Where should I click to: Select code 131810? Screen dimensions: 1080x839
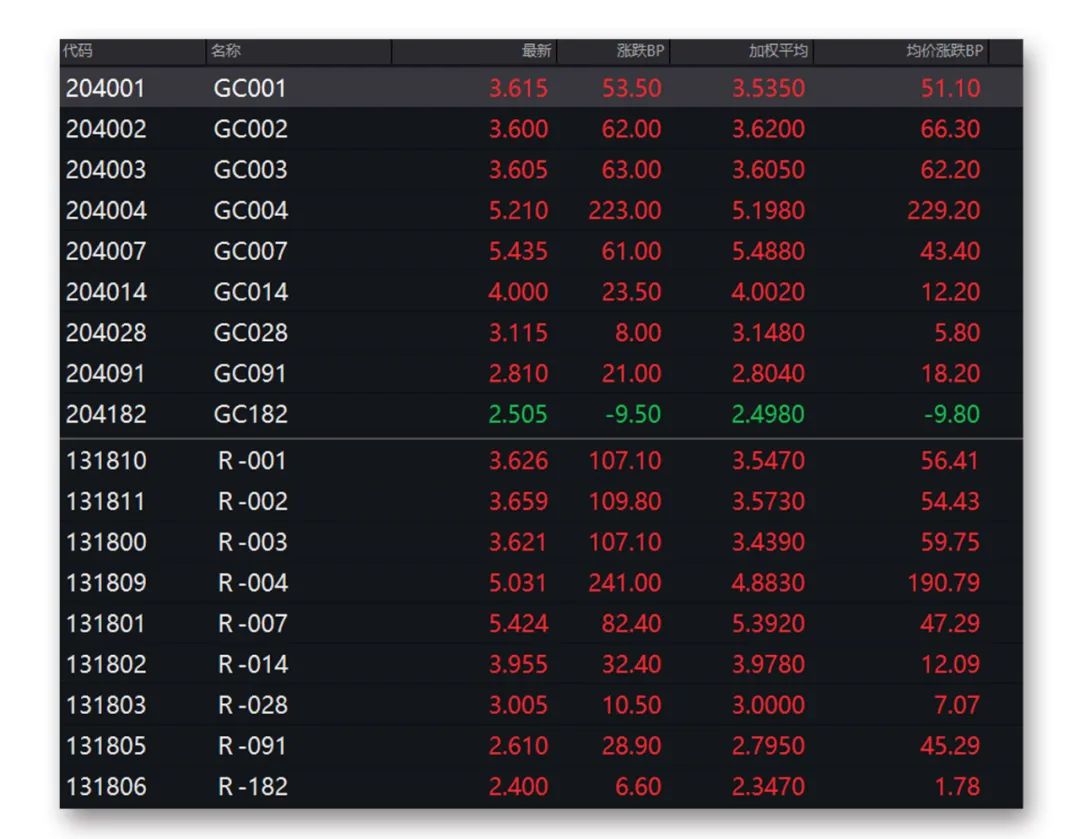pyautogui.click(x=105, y=460)
